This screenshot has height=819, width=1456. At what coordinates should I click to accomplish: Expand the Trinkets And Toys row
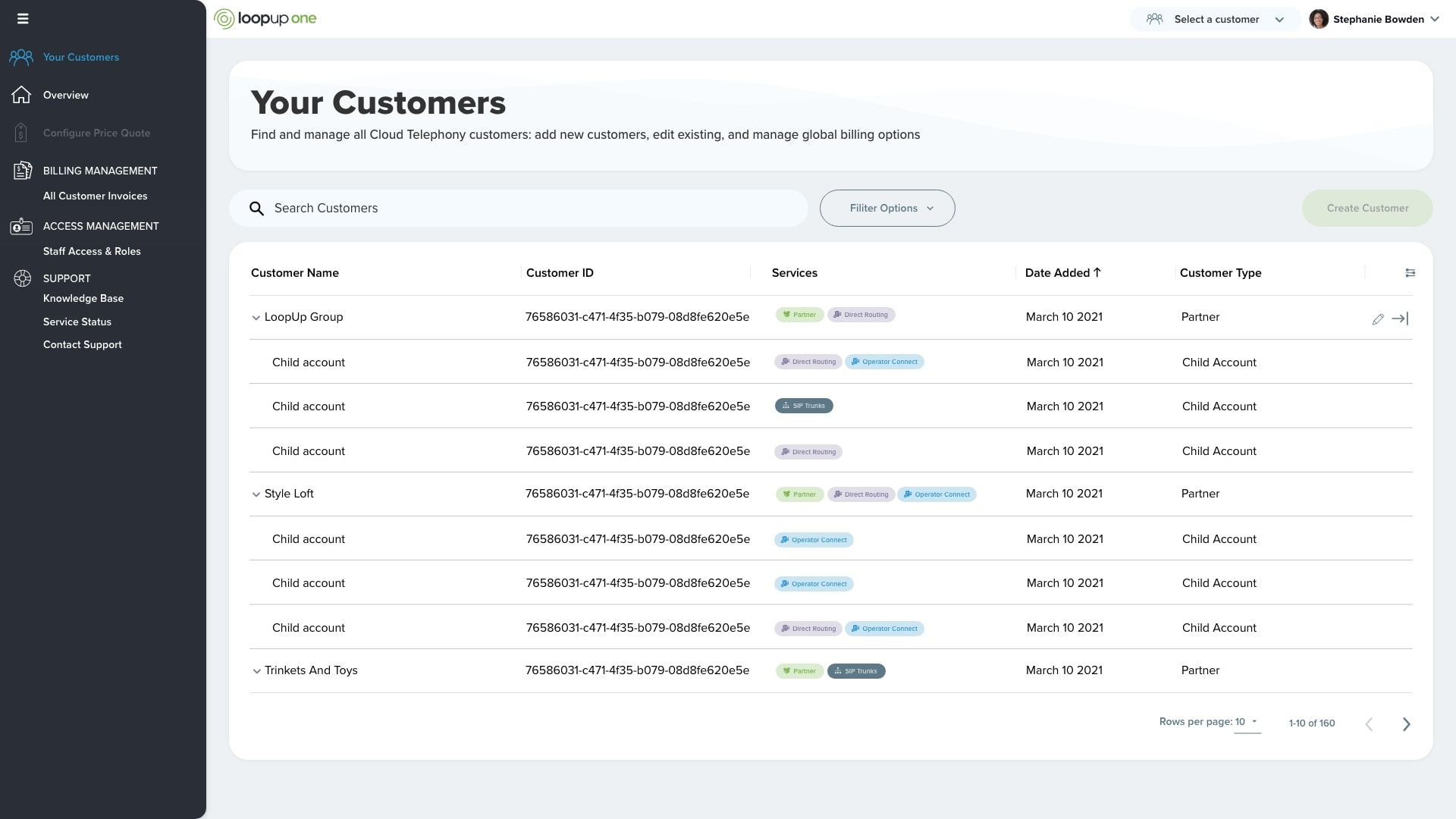click(256, 671)
